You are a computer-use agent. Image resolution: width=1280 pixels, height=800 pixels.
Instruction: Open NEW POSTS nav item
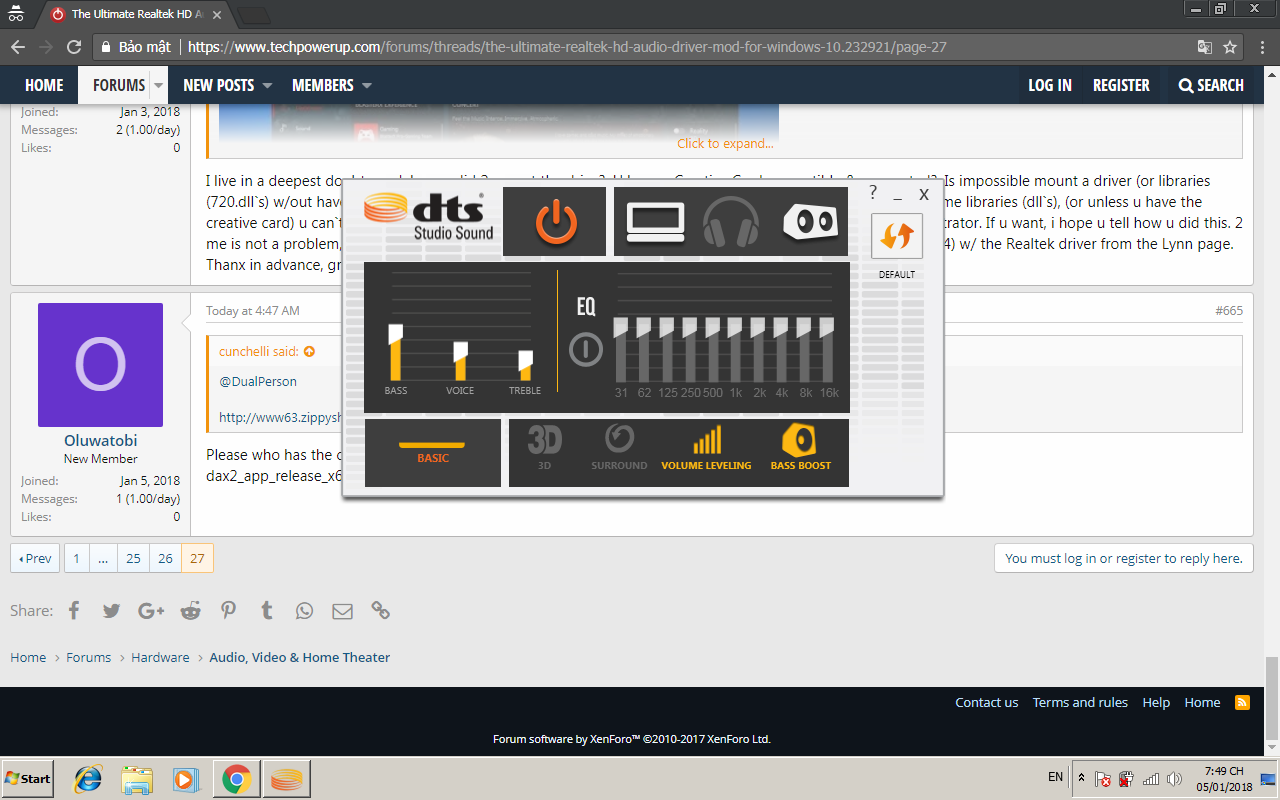pos(218,85)
